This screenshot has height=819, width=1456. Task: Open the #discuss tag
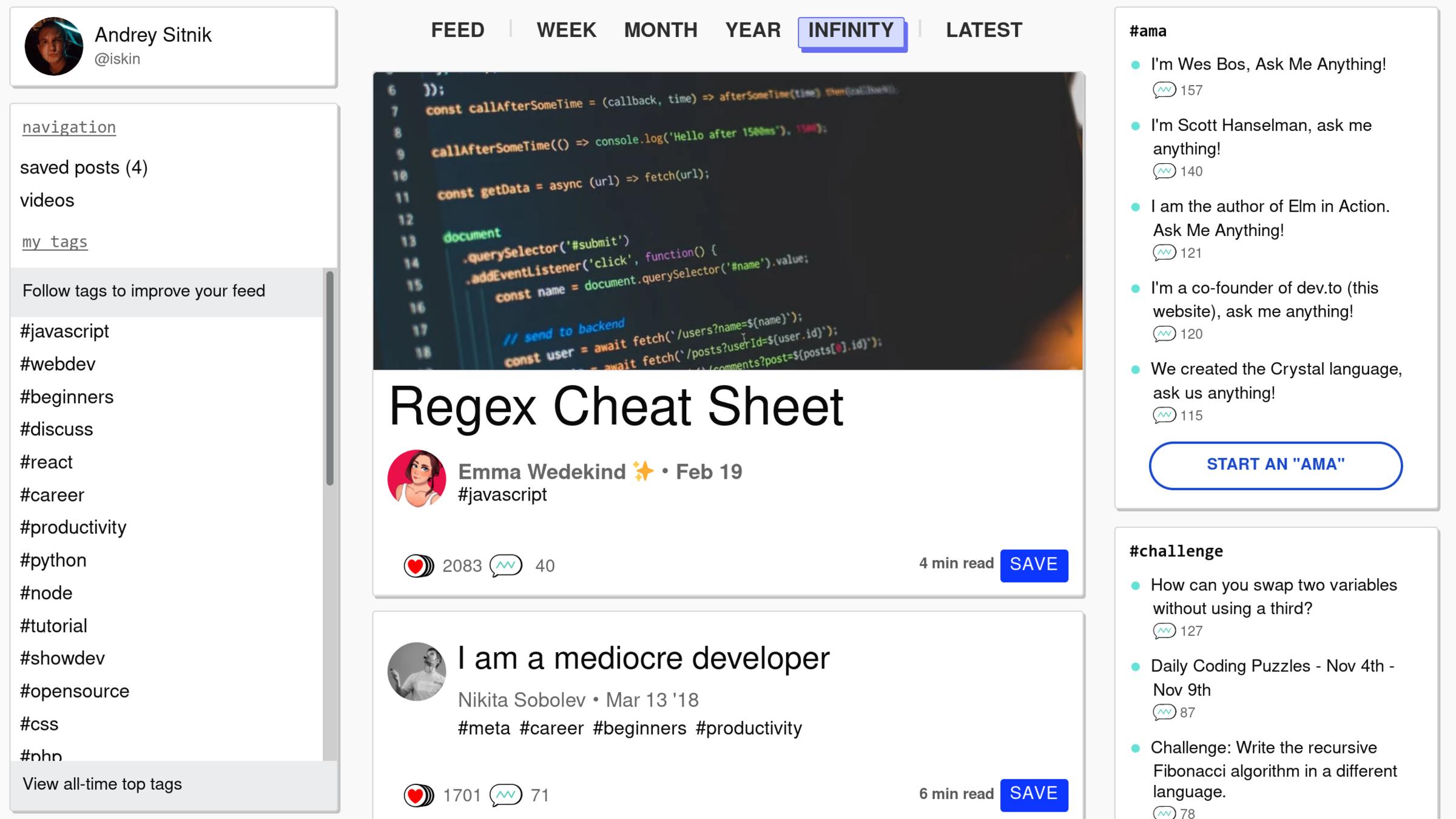click(x=56, y=430)
